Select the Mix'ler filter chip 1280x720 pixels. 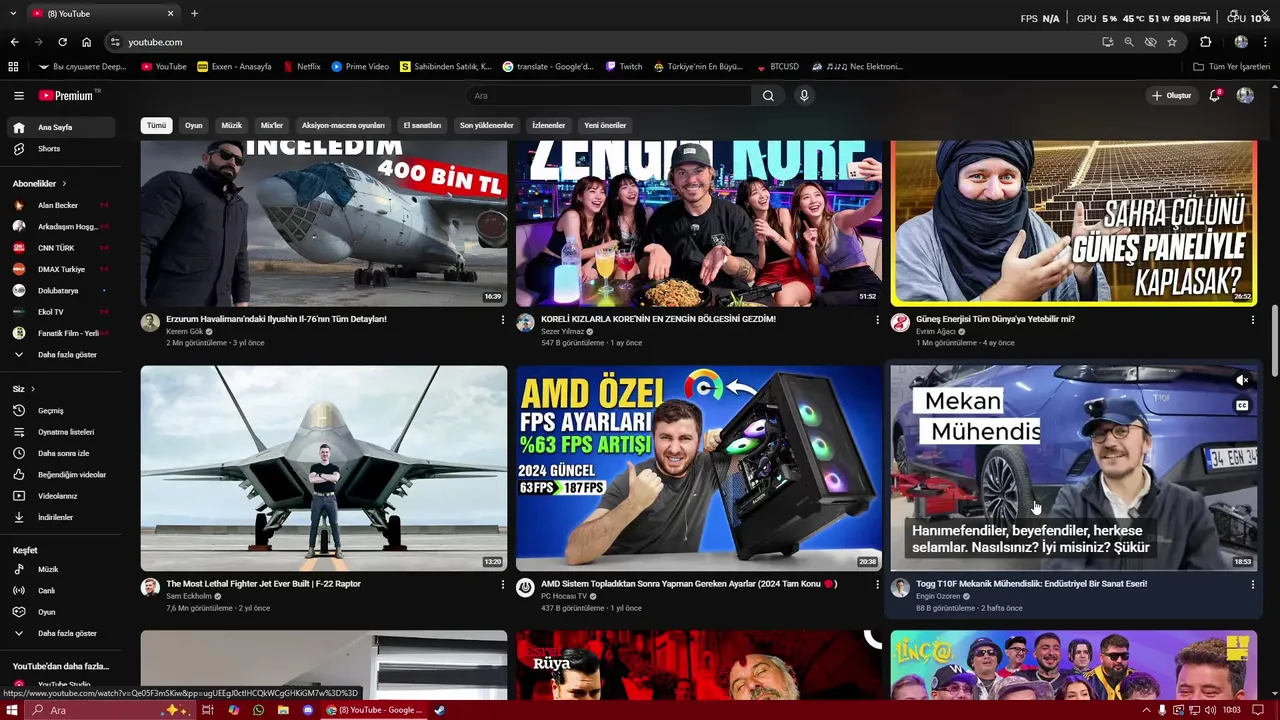coord(272,125)
